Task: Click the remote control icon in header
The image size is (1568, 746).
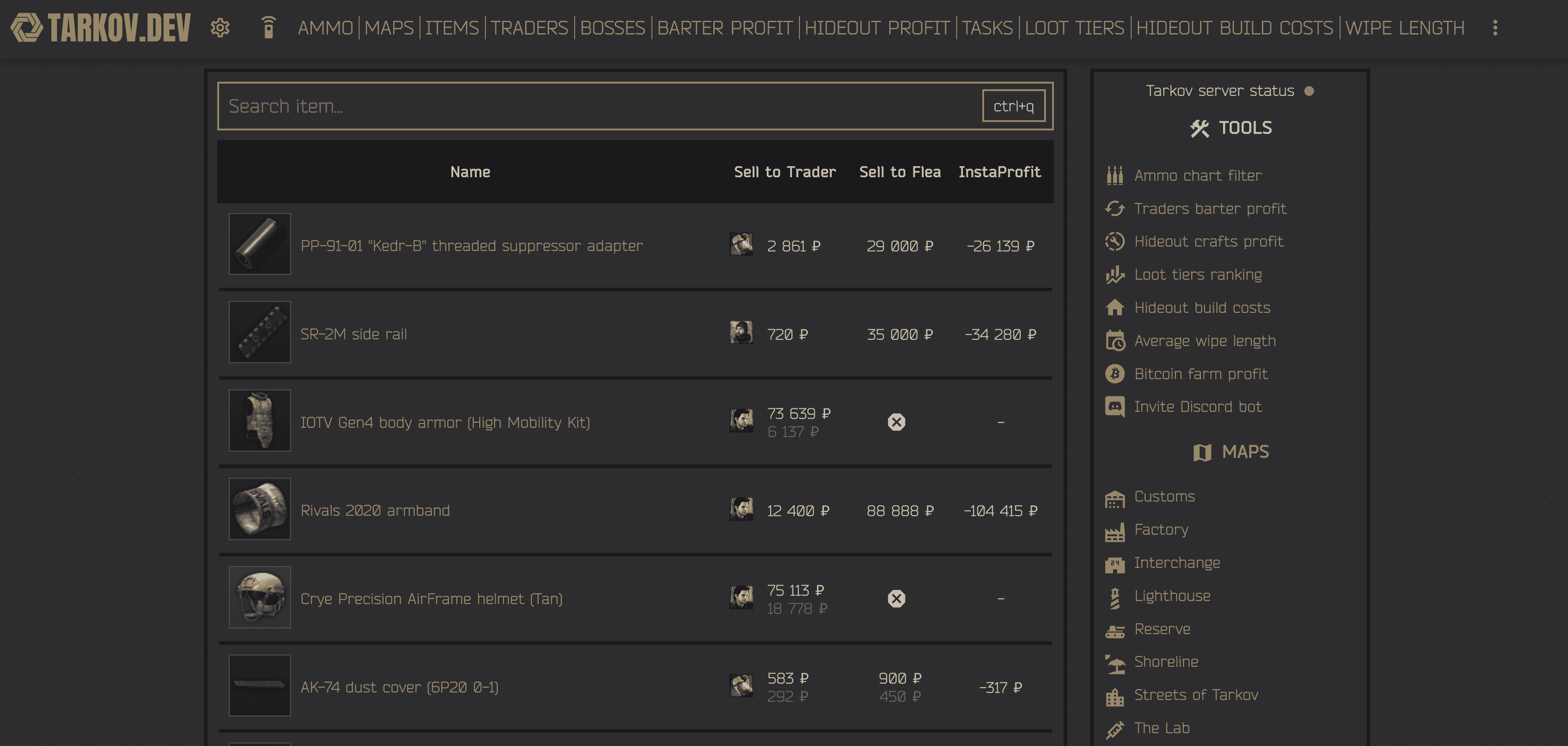Action: pos(269,27)
